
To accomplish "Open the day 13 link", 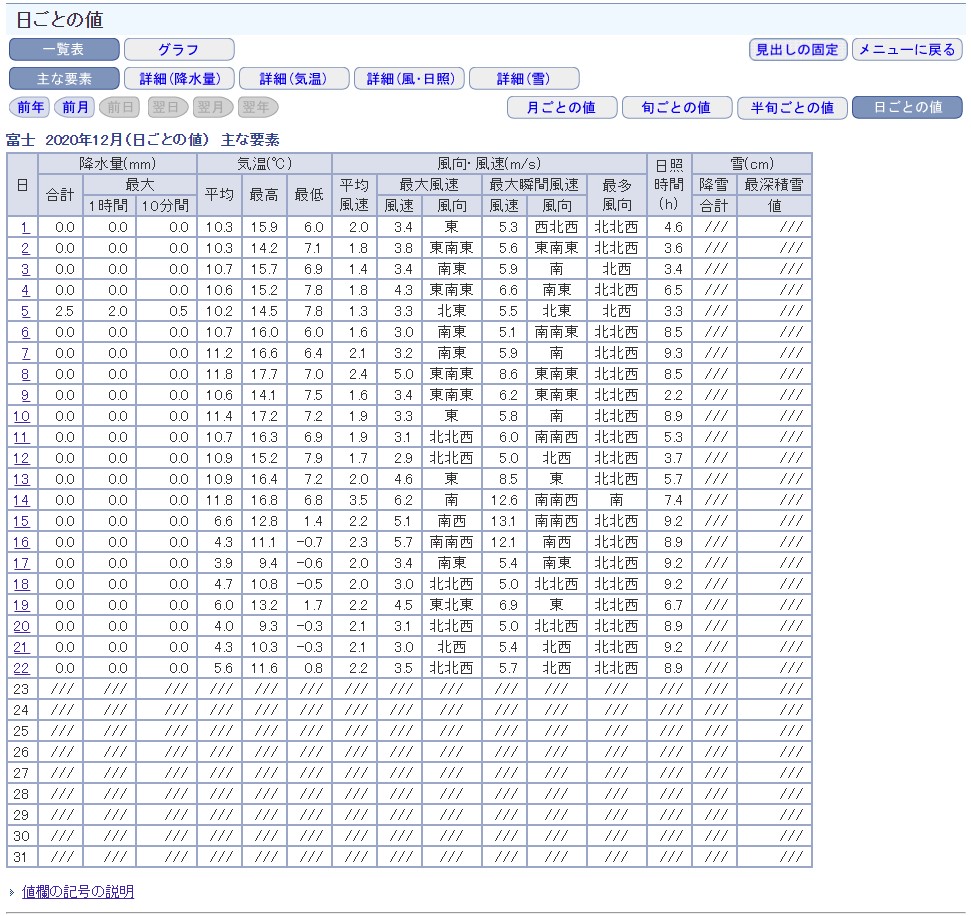I will pyautogui.click(x=22, y=479).
